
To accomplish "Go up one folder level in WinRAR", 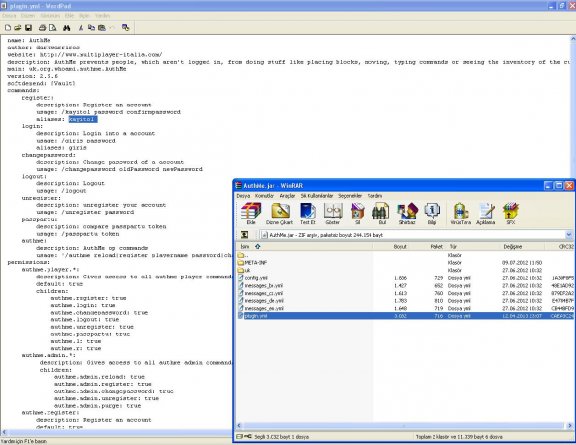I will pos(244,234).
